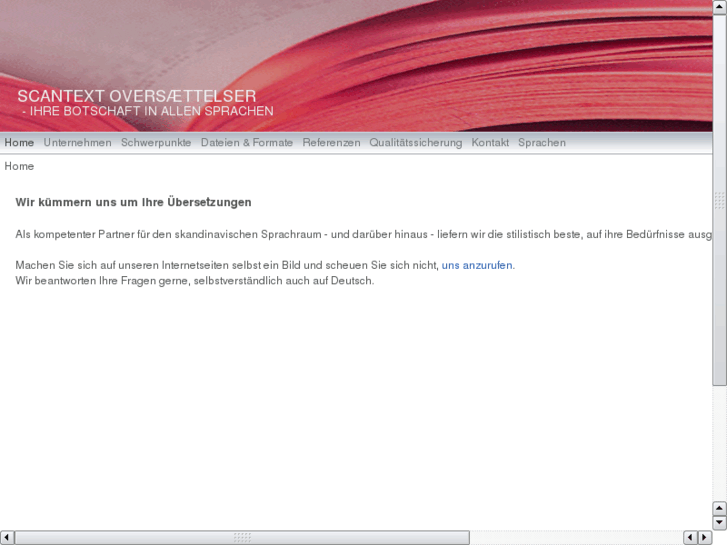Follow the 'uns anzurufen' link
This screenshot has width=727, height=545.
coord(477,265)
